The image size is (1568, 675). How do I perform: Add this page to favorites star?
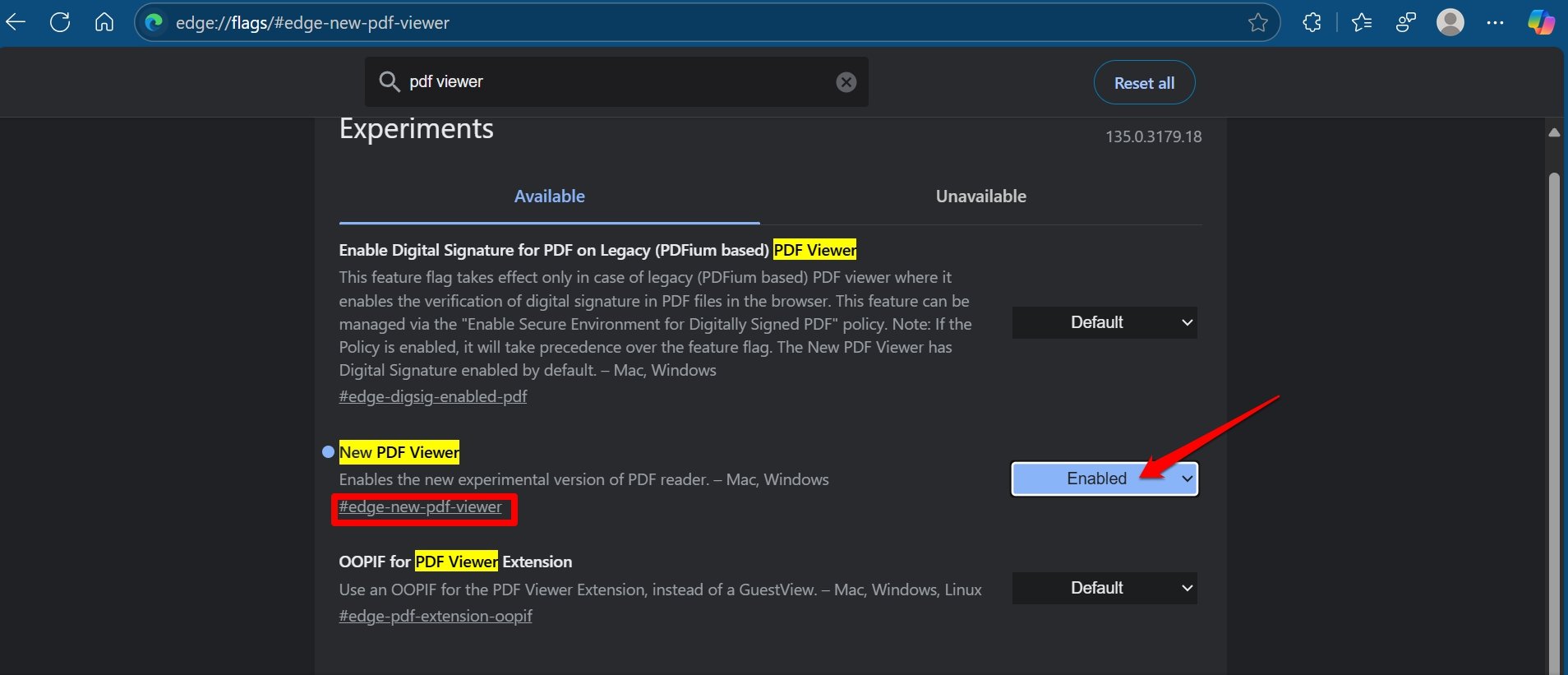[x=1257, y=22]
